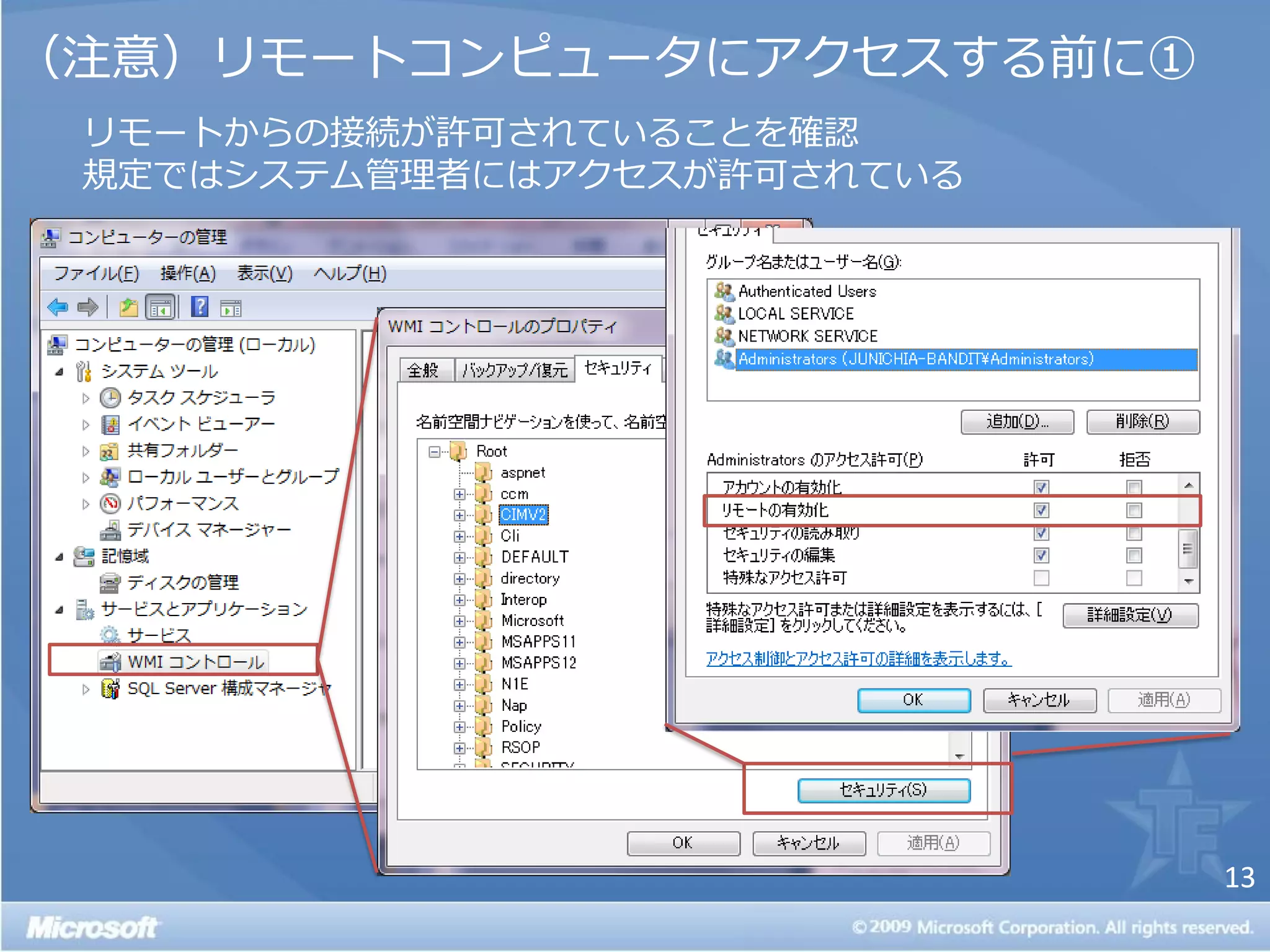The image size is (1270, 952).
Task: Select the WMI コントロール icon
Action: [x=110, y=662]
